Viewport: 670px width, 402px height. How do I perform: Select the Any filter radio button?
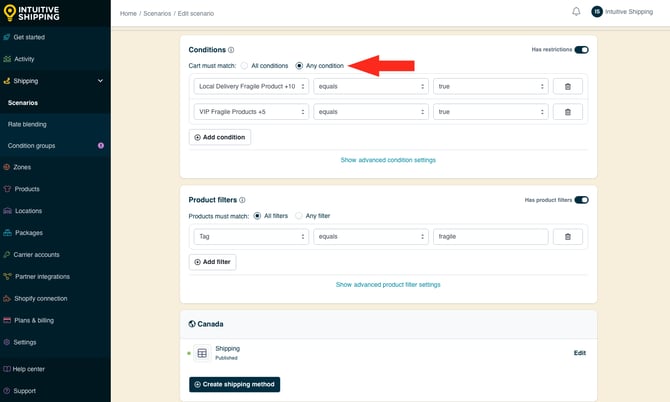coord(299,216)
